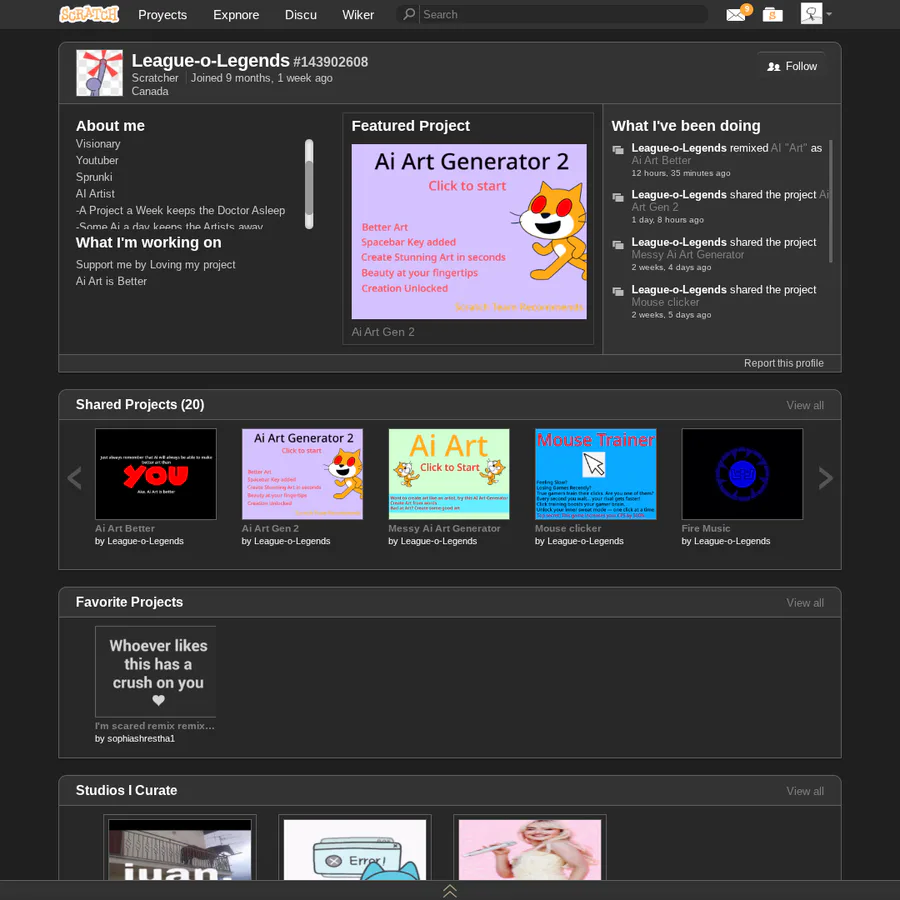
Task: Click the 'Canada' location text
Action: (x=150, y=91)
